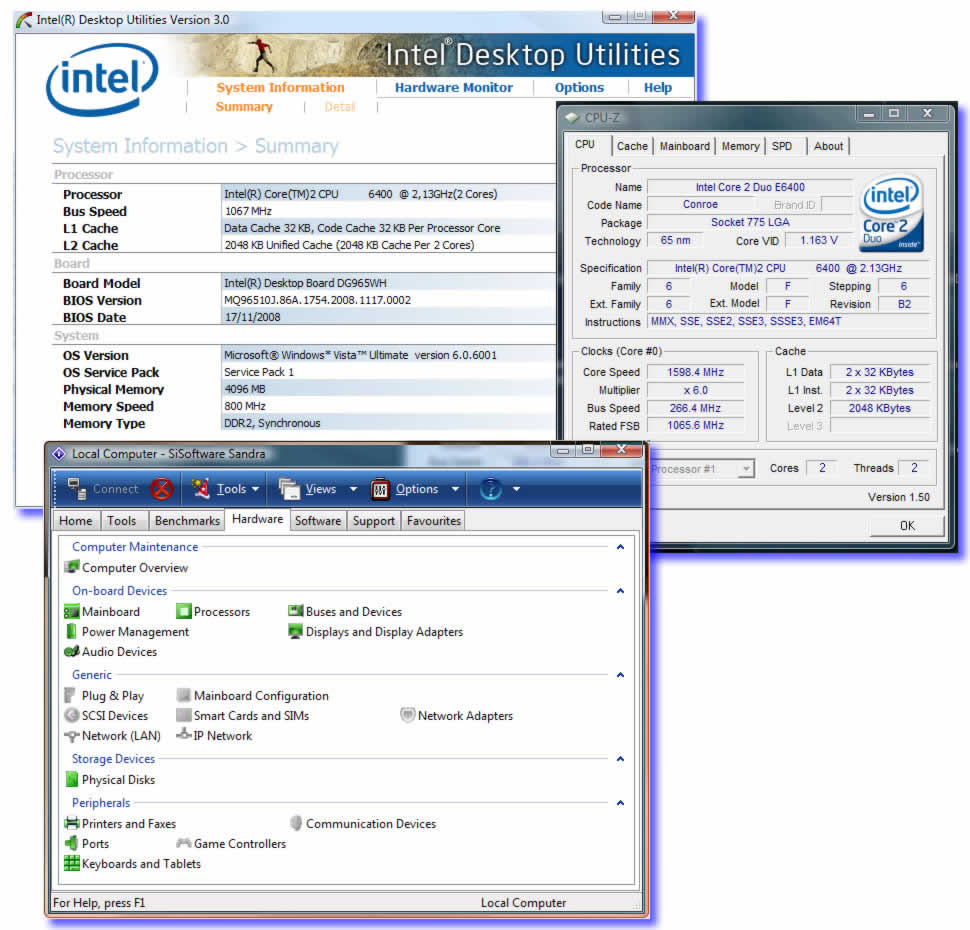Select the Hardware tab in Sandra
This screenshot has width=970, height=930.
(x=257, y=519)
